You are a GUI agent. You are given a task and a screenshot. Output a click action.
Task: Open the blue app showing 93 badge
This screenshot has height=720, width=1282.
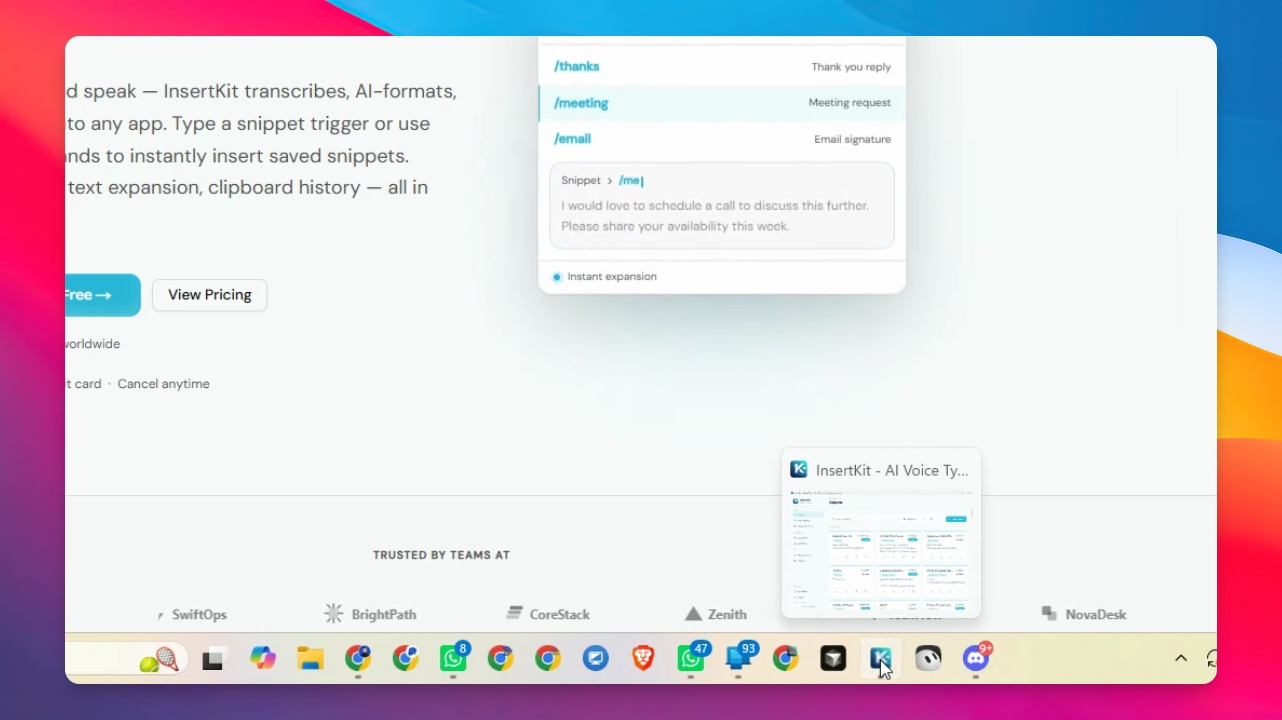pos(740,657)
